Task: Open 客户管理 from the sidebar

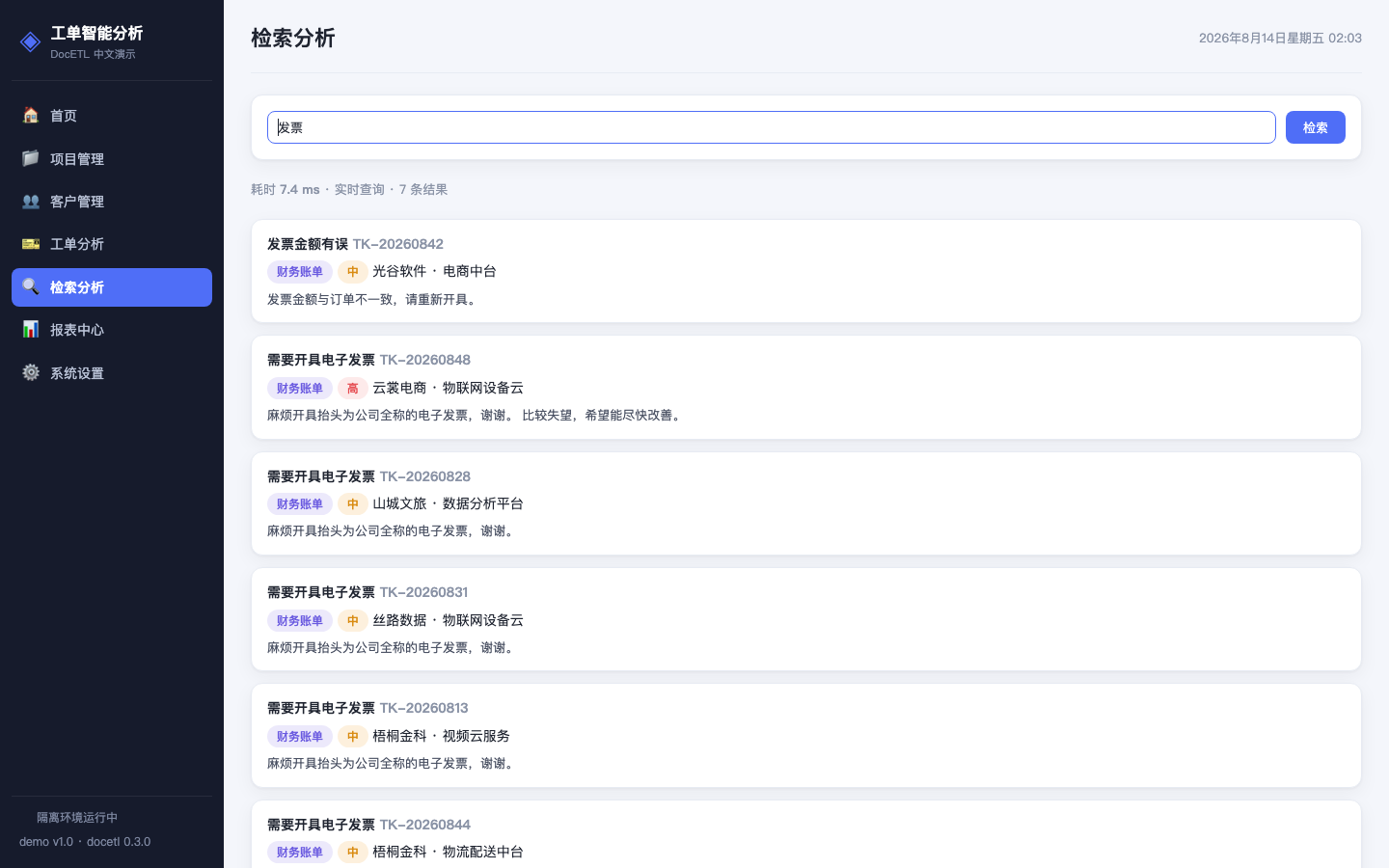Action: (112, 202)
